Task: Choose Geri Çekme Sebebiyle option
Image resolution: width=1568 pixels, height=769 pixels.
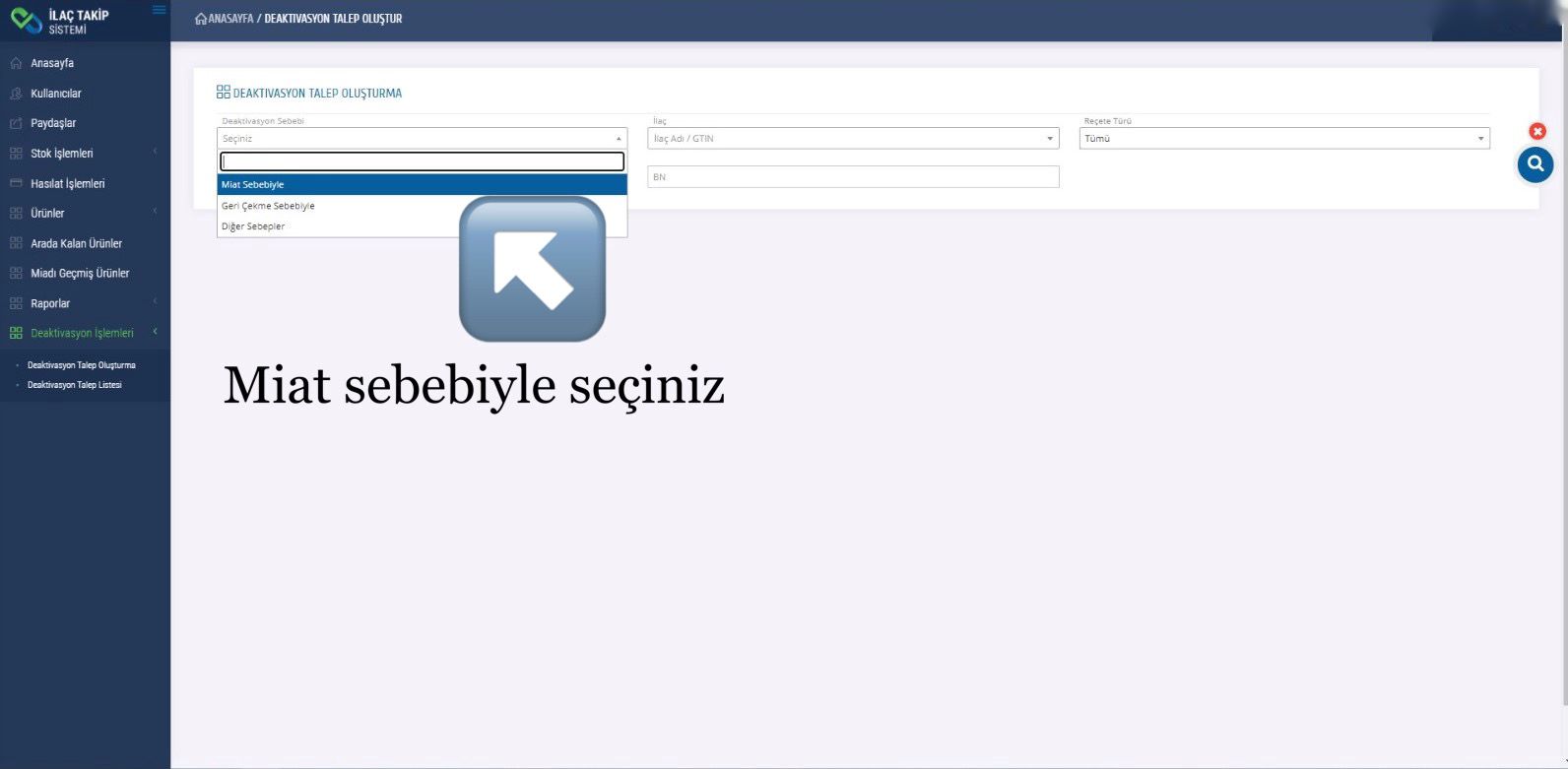Action: [268, 206]
